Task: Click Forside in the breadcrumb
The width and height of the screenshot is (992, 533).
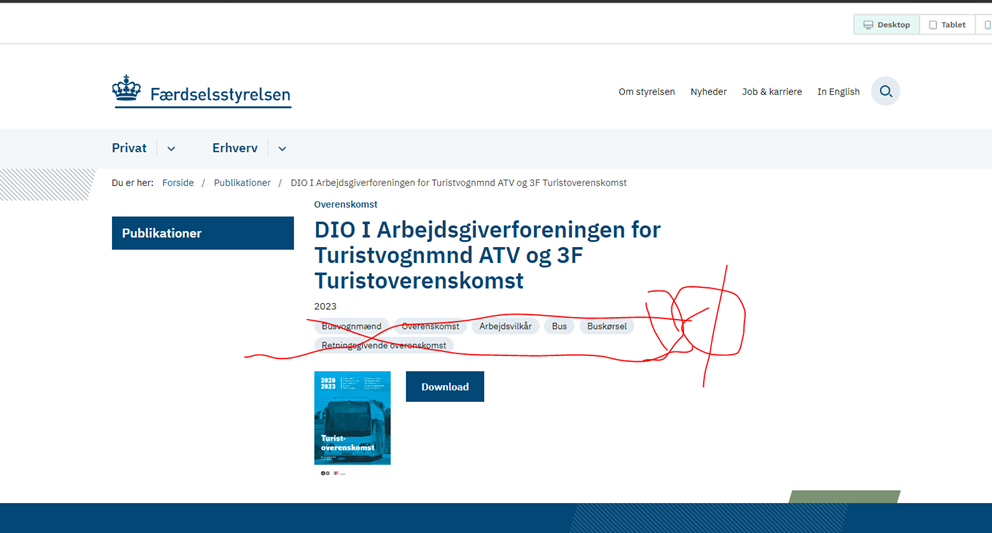Action: (x=178, y=183)
